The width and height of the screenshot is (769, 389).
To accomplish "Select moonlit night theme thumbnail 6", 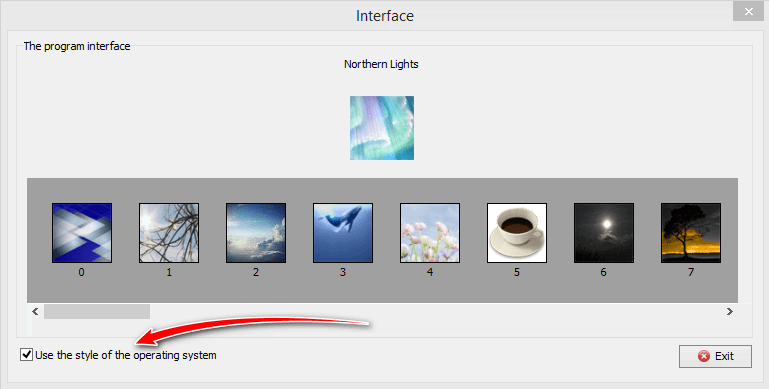I will pos(604,233).
